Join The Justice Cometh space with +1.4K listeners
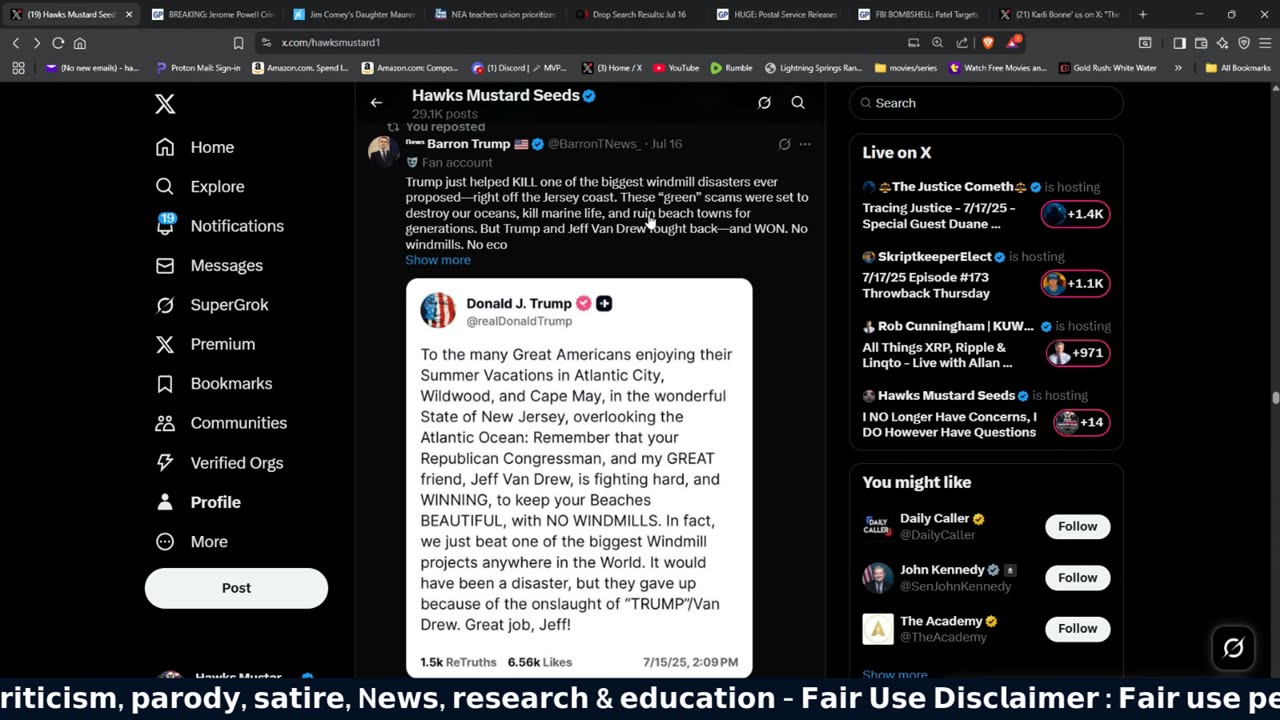Screen dimensions: 1280x720 pos(1075,214)
